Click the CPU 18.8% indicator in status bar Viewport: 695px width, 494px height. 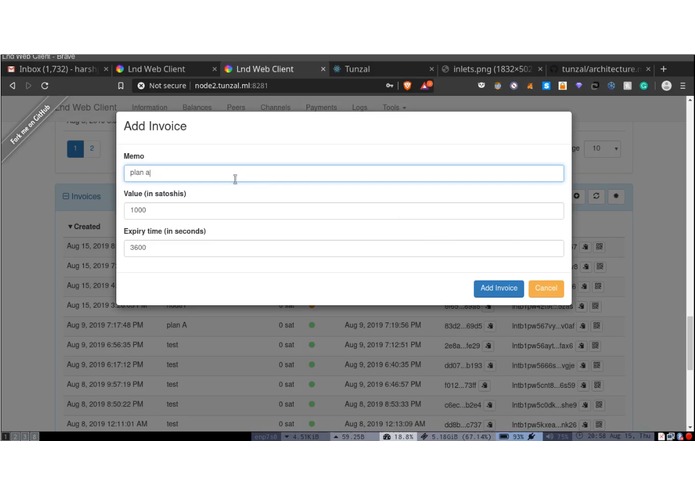(398, 436)
